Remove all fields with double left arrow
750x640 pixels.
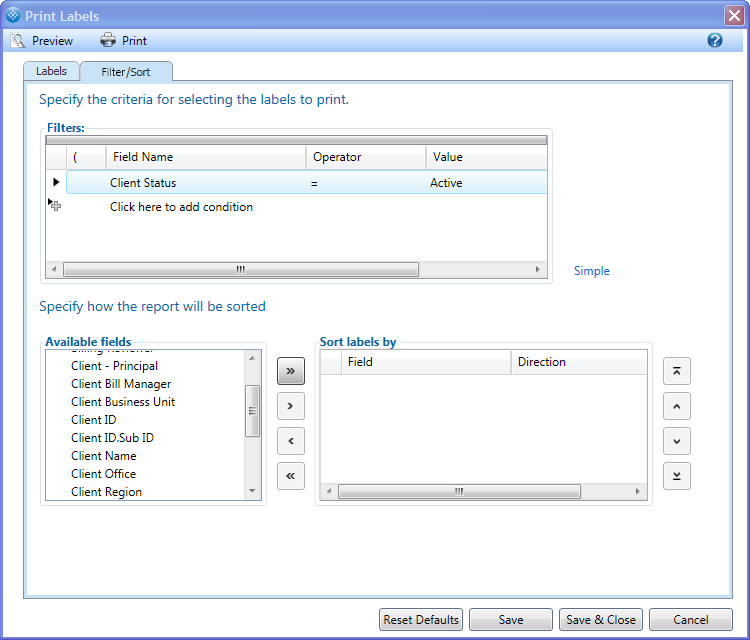point(290,476)
